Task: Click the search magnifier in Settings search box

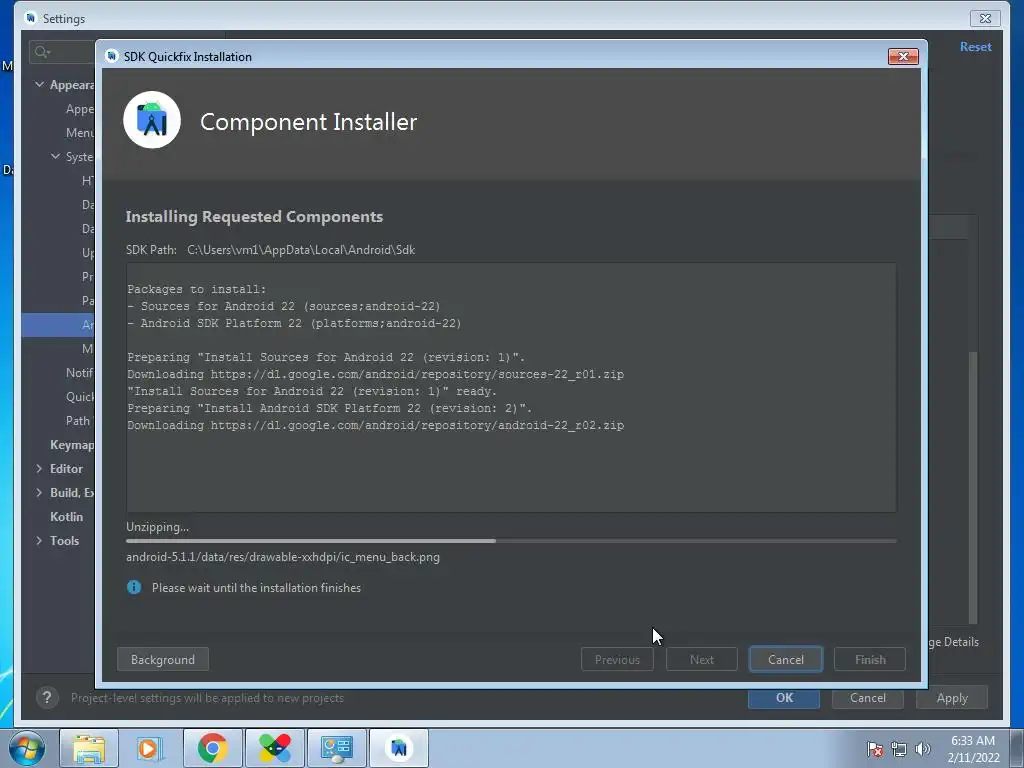Action: (x=42, y=52)
